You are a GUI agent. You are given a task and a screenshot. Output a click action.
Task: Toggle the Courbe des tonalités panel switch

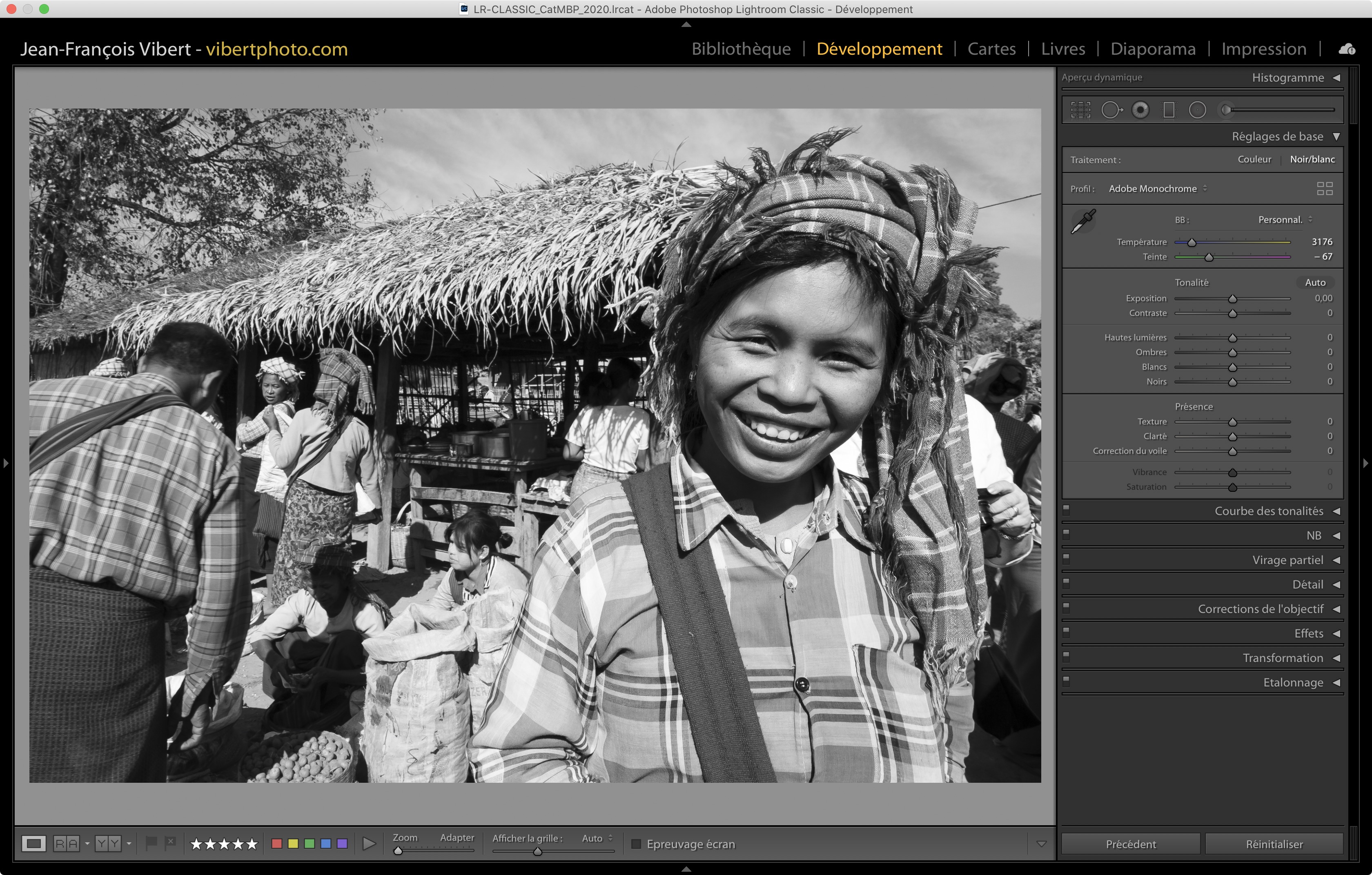pyautogui.click(x=1067, y=510)
